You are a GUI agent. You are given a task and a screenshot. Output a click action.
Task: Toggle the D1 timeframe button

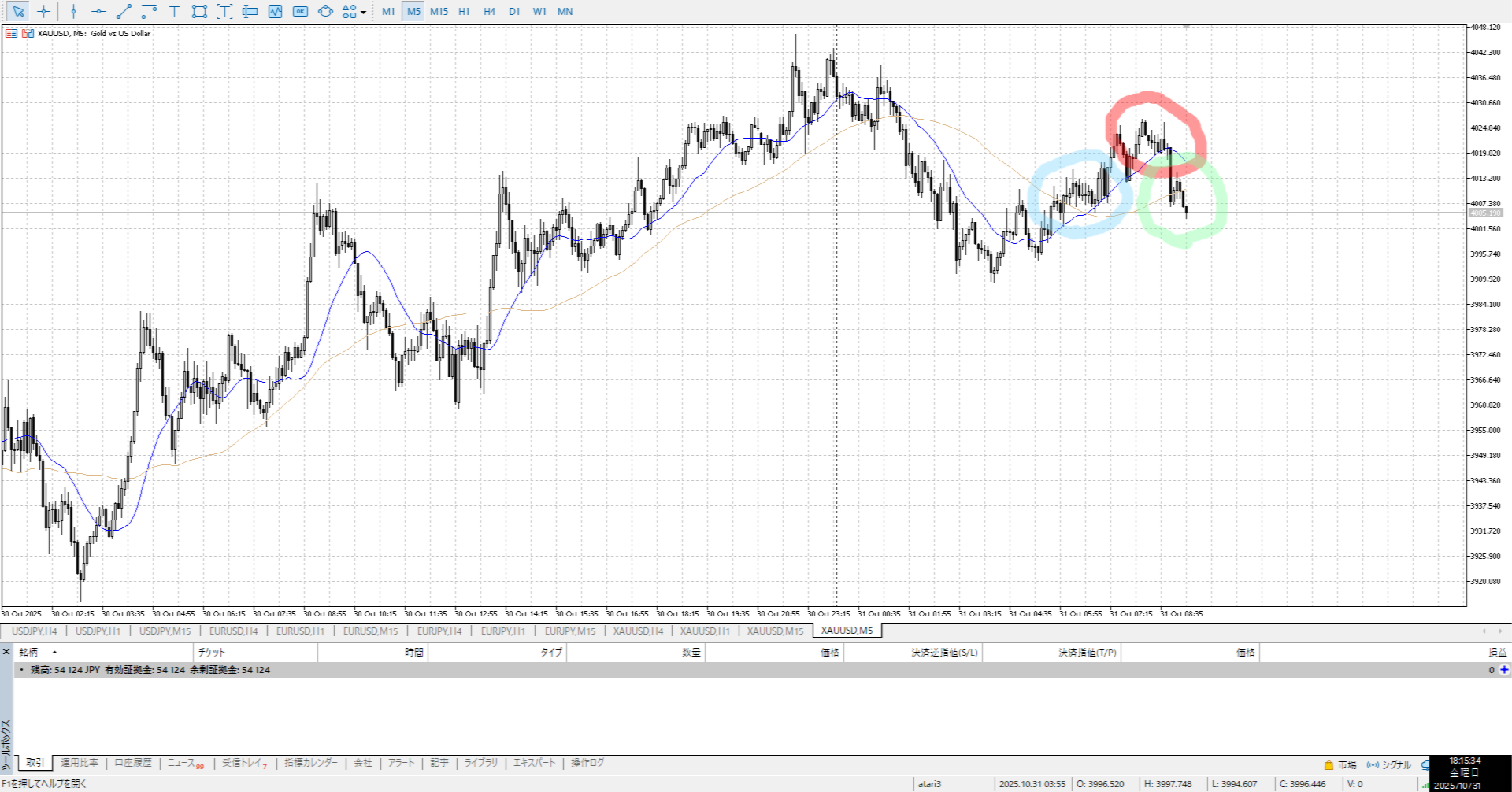point(514,12)
